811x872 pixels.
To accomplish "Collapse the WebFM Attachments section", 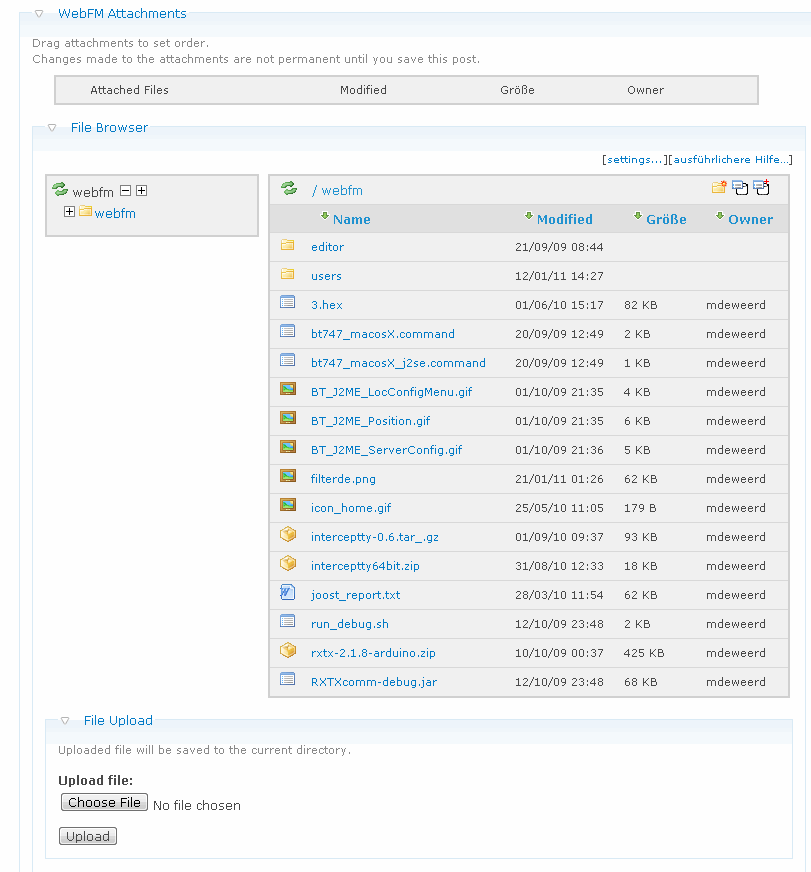I will (x=39, y=14).
